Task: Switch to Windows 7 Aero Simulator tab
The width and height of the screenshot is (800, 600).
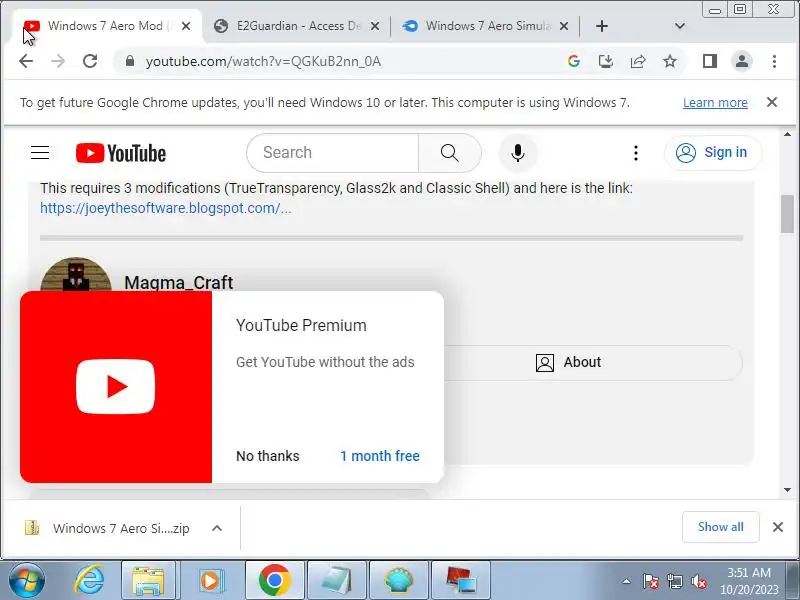Action: pos(487,26)
